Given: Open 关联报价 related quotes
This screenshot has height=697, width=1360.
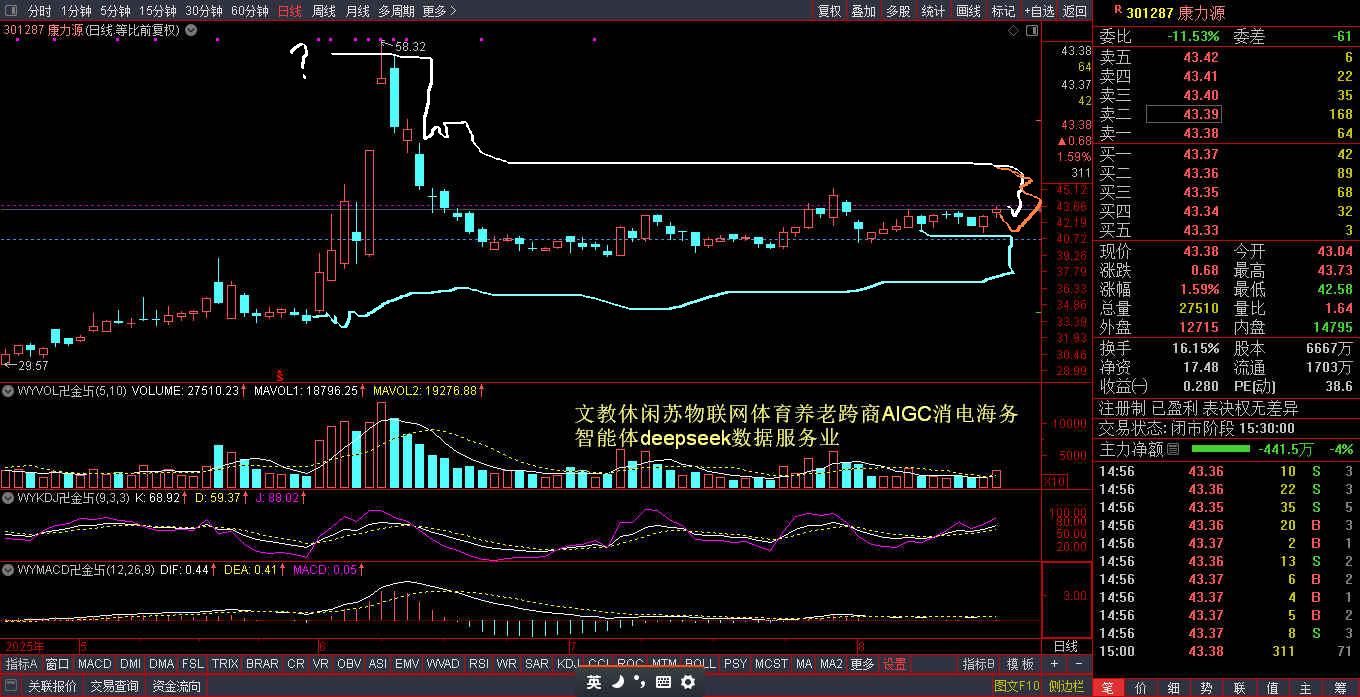Looking at the screenshot, I should (x=52, y=686).
